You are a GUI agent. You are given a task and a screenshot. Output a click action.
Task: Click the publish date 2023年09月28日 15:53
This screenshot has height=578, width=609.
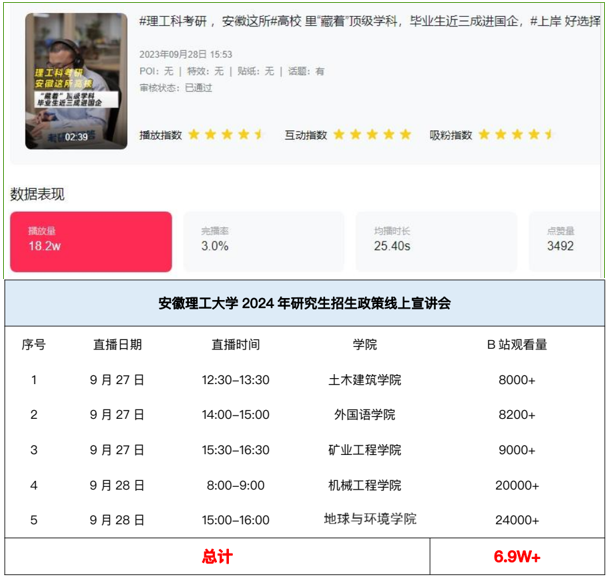click(186, 55)
